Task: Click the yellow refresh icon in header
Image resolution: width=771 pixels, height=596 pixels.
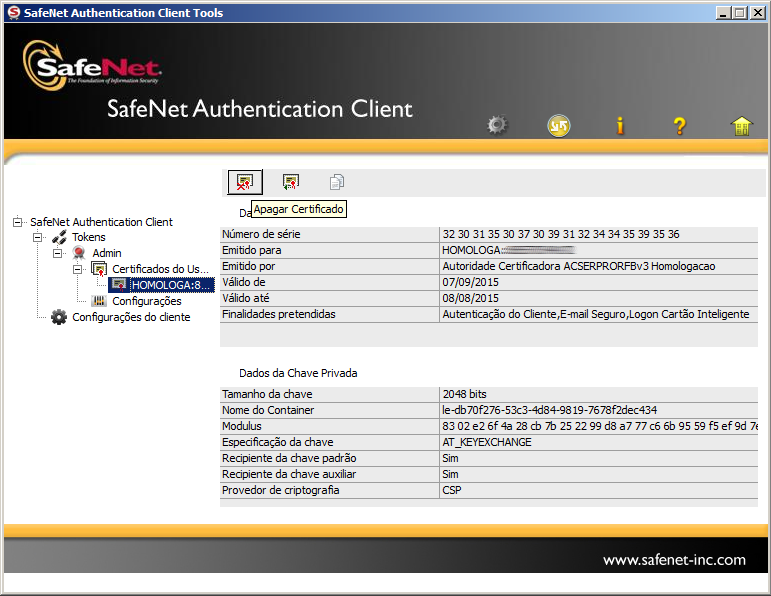Action: [559, 125]
